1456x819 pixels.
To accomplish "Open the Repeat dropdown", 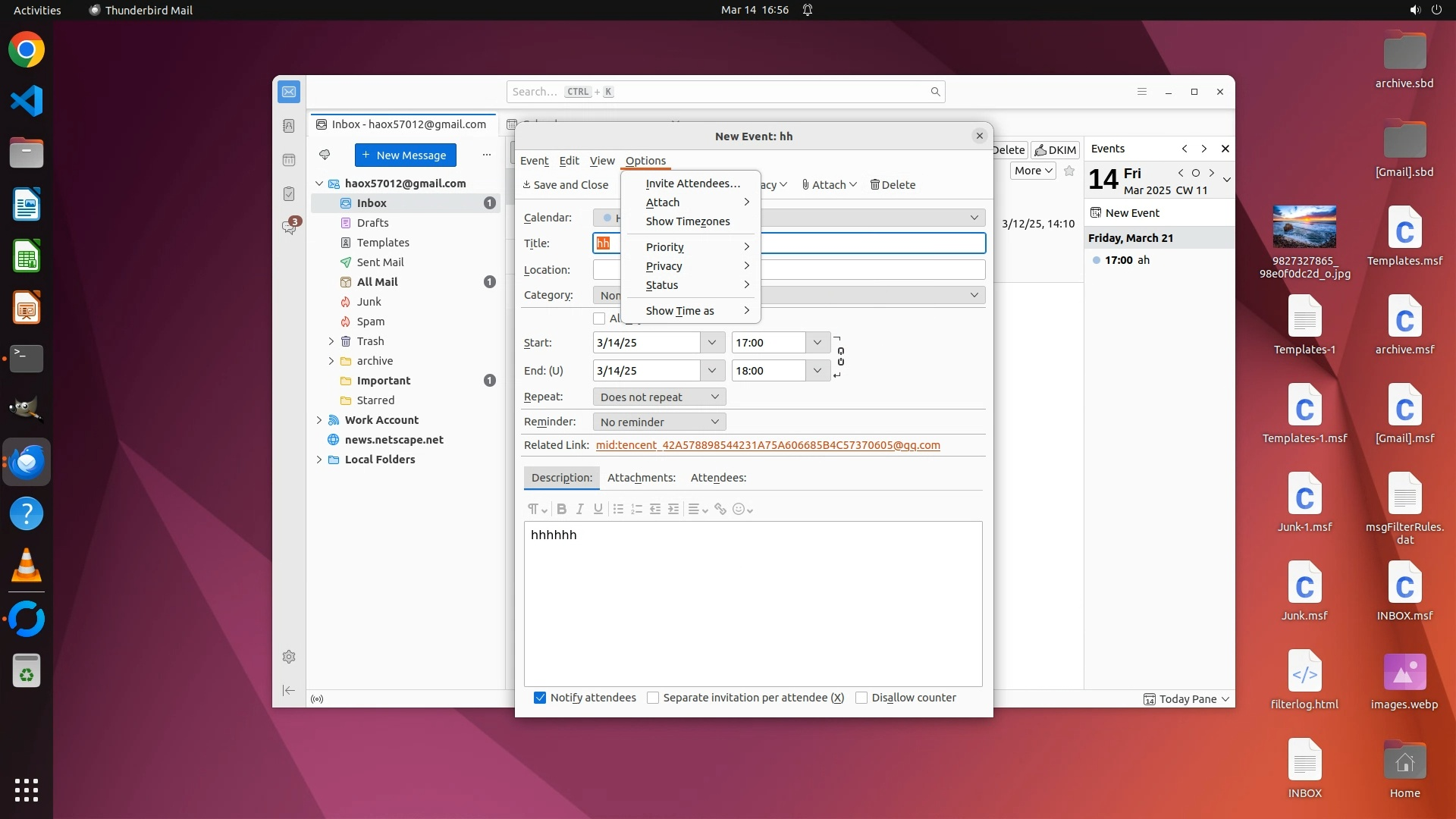I will [x=659, y=397].
